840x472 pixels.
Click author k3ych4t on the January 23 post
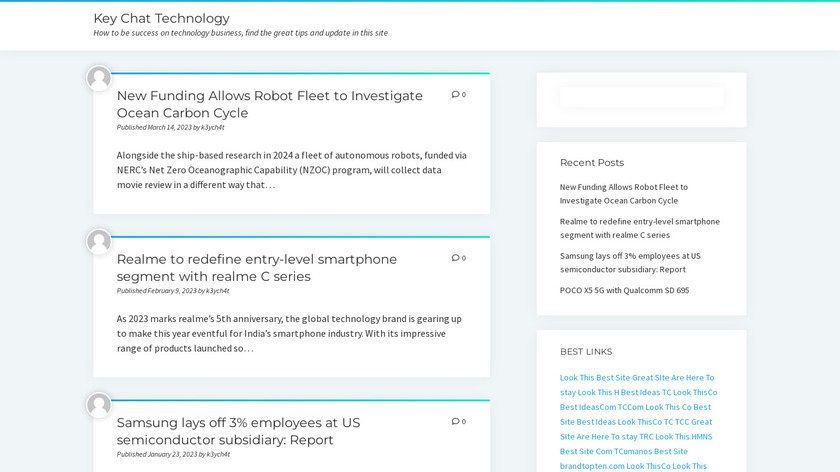217,454
